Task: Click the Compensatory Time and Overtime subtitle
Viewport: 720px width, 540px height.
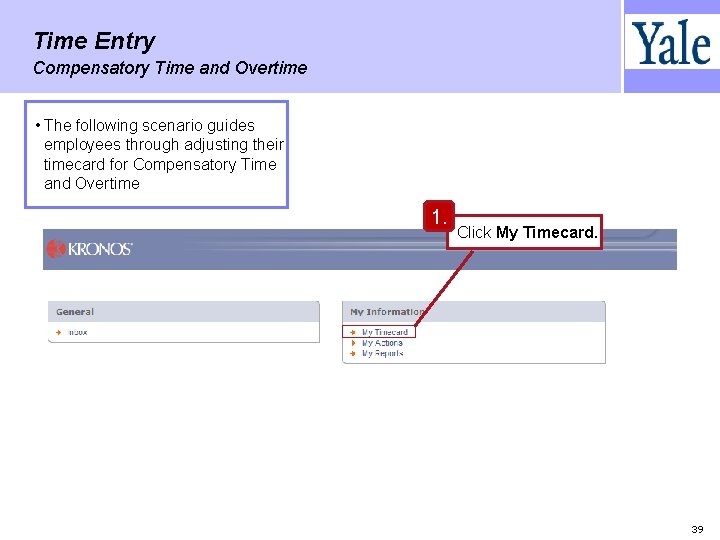Action: 170,68
